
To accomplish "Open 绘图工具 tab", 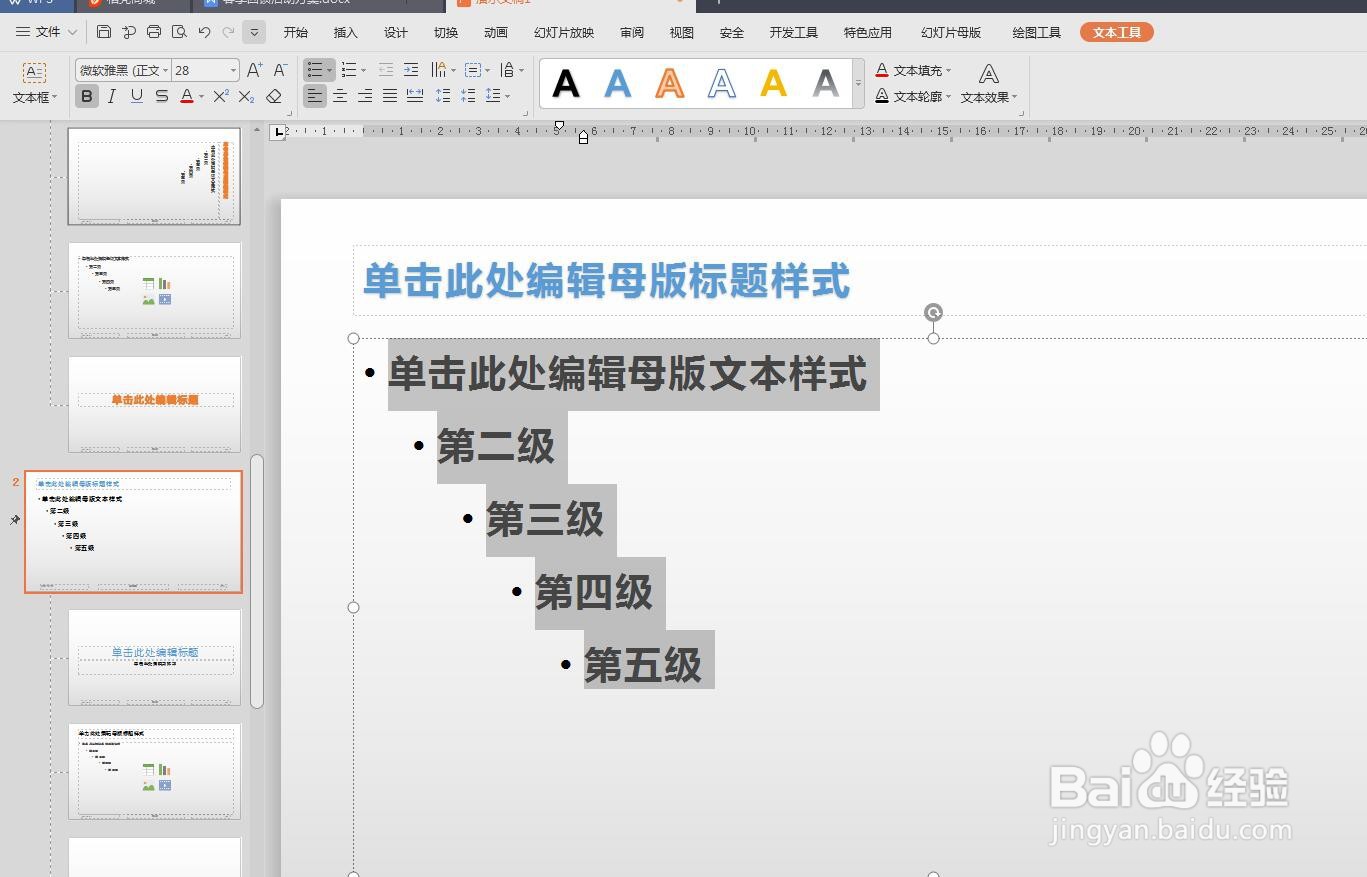I will pos(1037,32).
